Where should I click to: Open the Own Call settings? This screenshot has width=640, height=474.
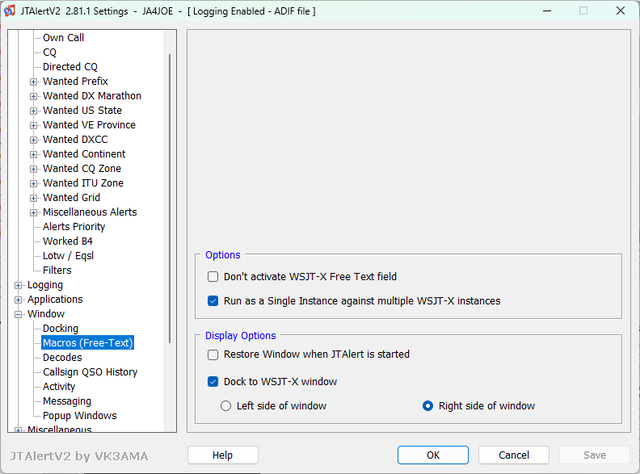point(63,38)
